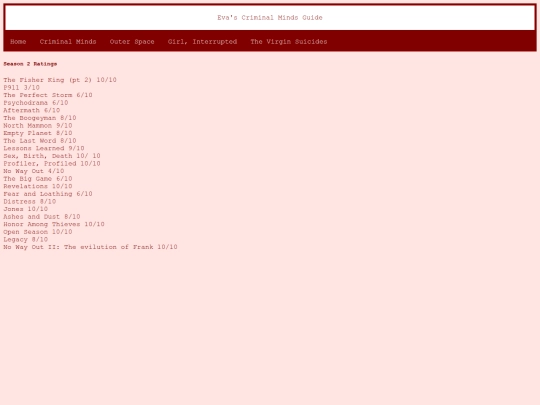Go to the Criminal Minds section
Image resolution: width=540 pixels, height=405 pixels.
click(68, 42)
